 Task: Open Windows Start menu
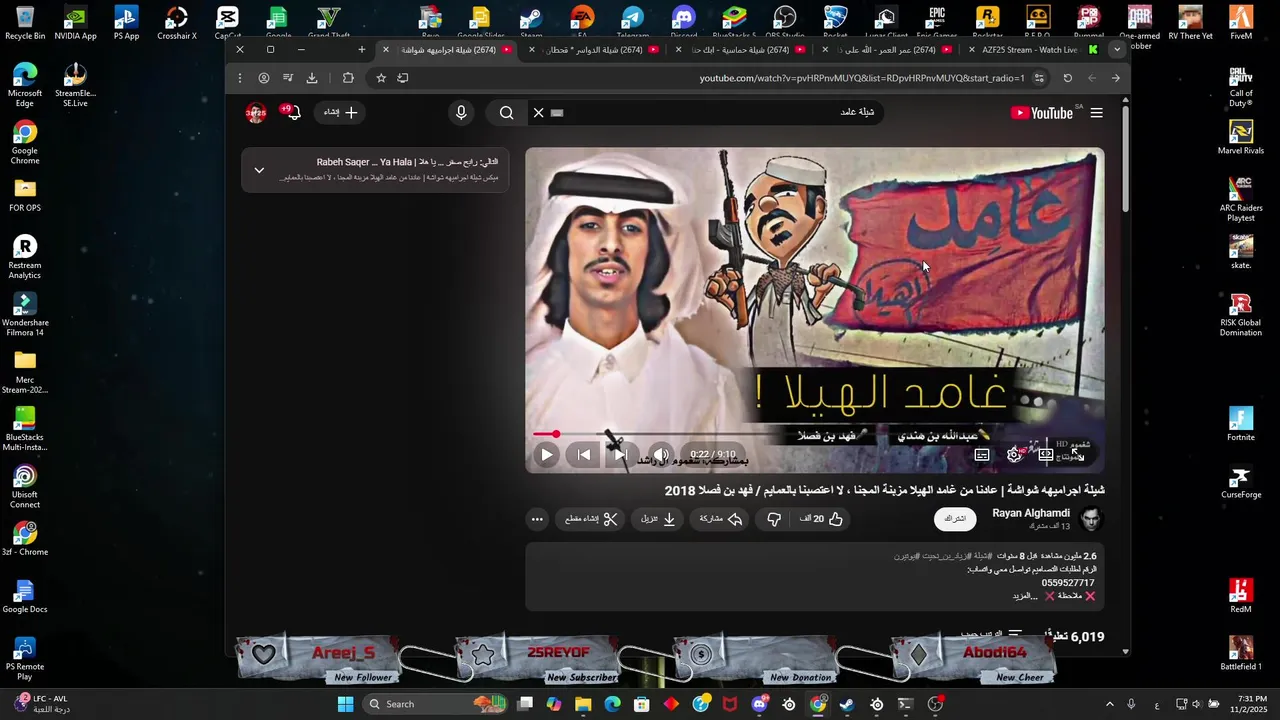[345, 704]
